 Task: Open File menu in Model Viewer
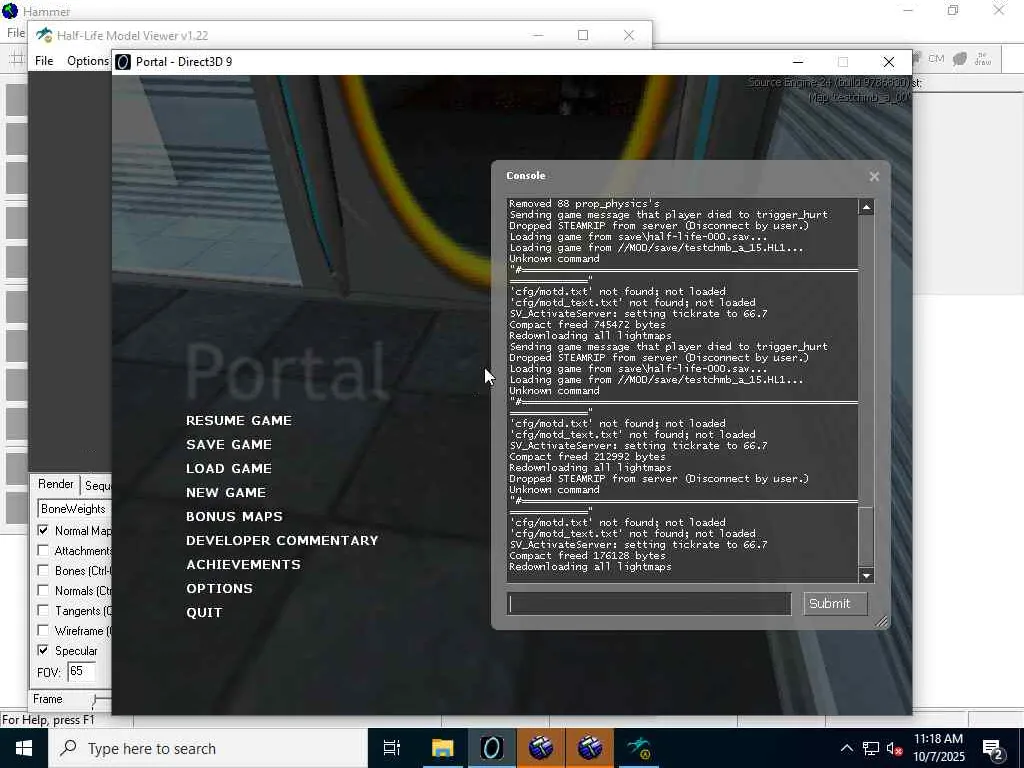click(x=44, y=61)
